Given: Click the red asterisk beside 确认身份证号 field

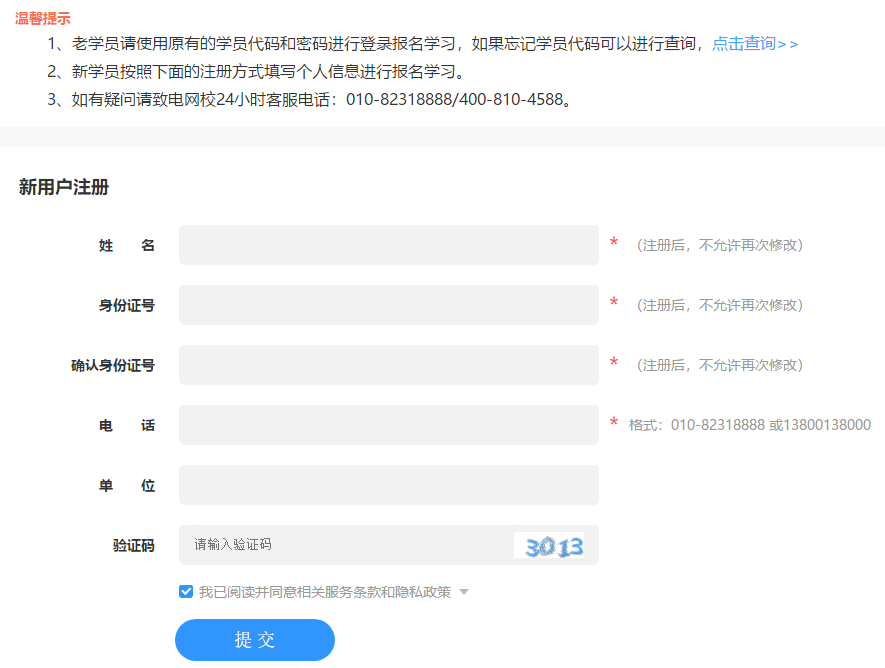Looking at the screenshot, I should tap(614, 364).
